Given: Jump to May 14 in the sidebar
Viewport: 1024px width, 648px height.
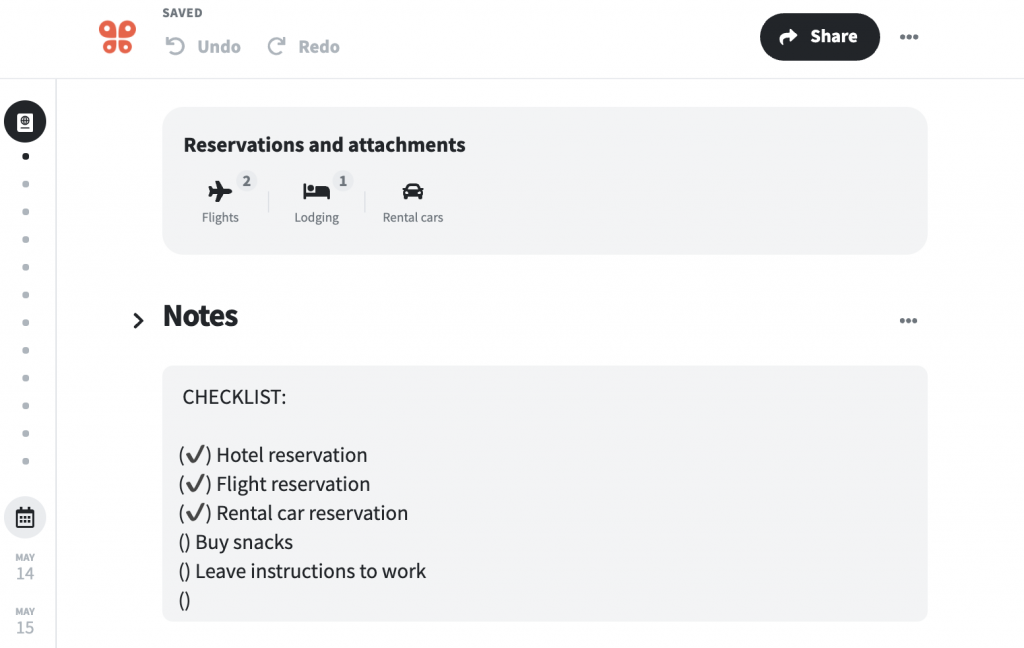Looking at the screenshot, I should 25,567.
